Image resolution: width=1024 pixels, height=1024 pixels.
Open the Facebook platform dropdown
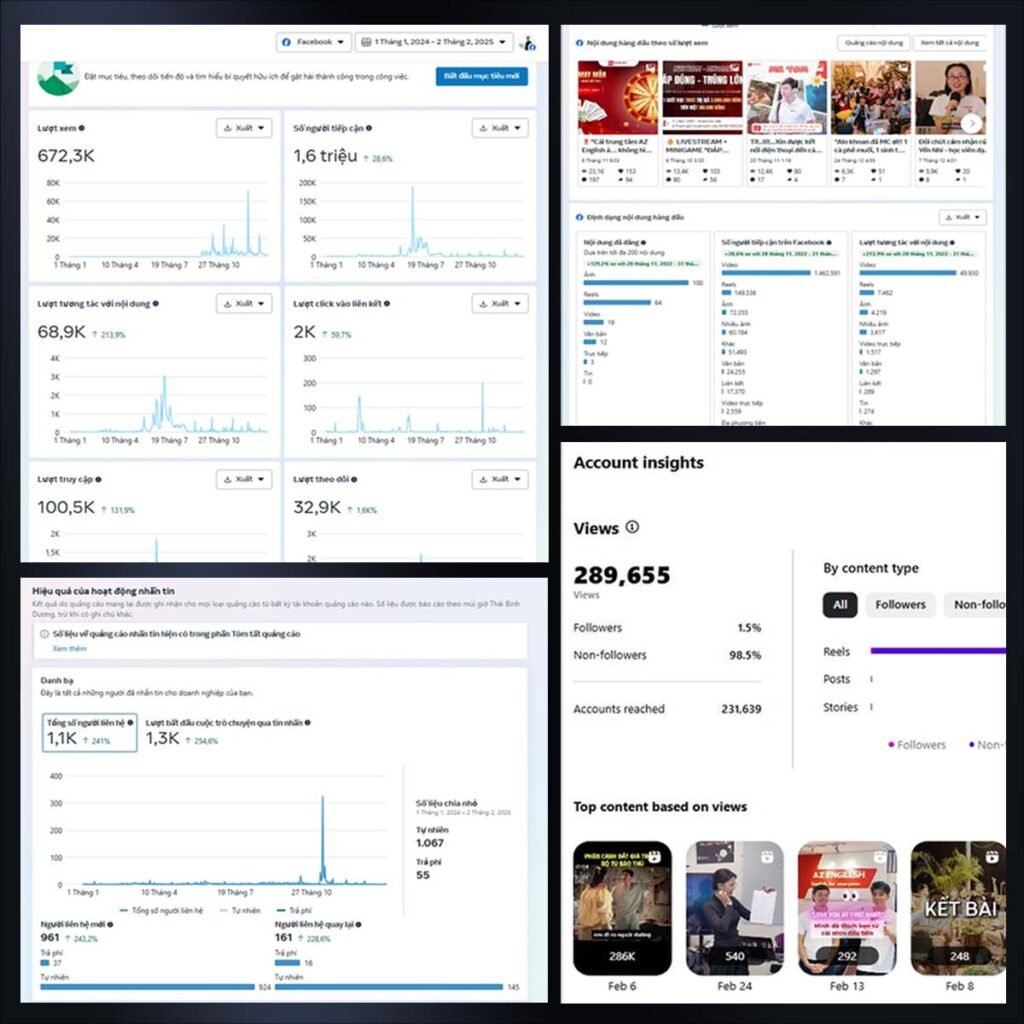click(x=314, y=42)
